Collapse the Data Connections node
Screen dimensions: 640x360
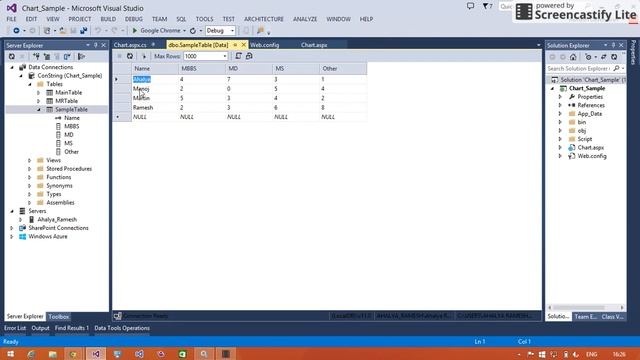pos(12,67)
